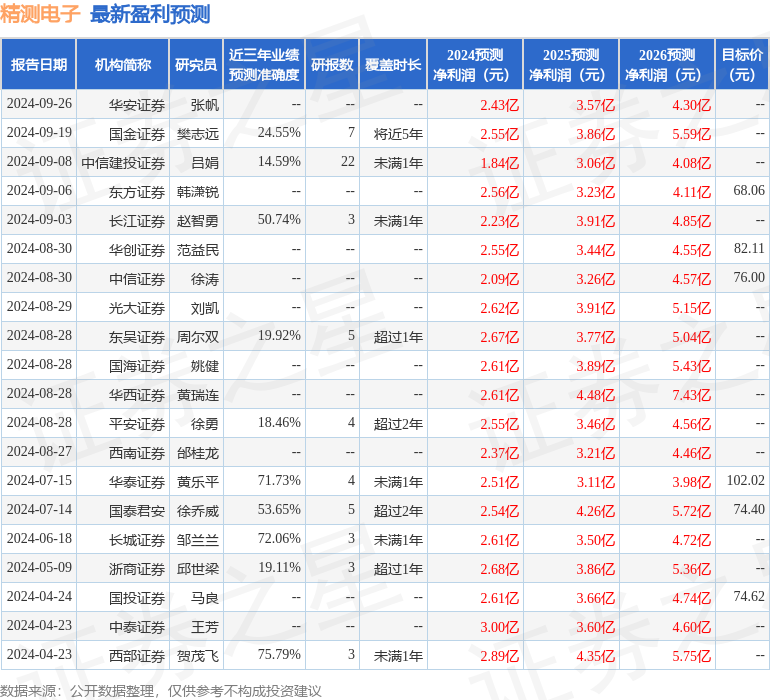Screen dimensions: 770x700
Task: Click analyst 贺茂飞
Action: pos(197,655)
